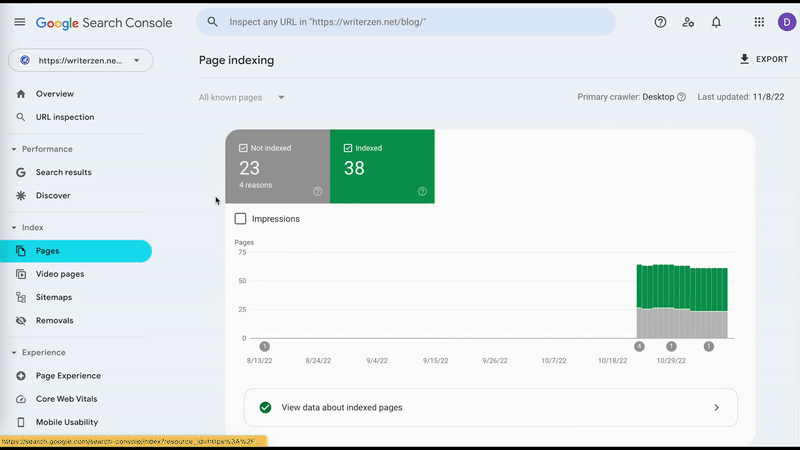
Task: Open the Google apps grid
Action: (x=759, y=22)
